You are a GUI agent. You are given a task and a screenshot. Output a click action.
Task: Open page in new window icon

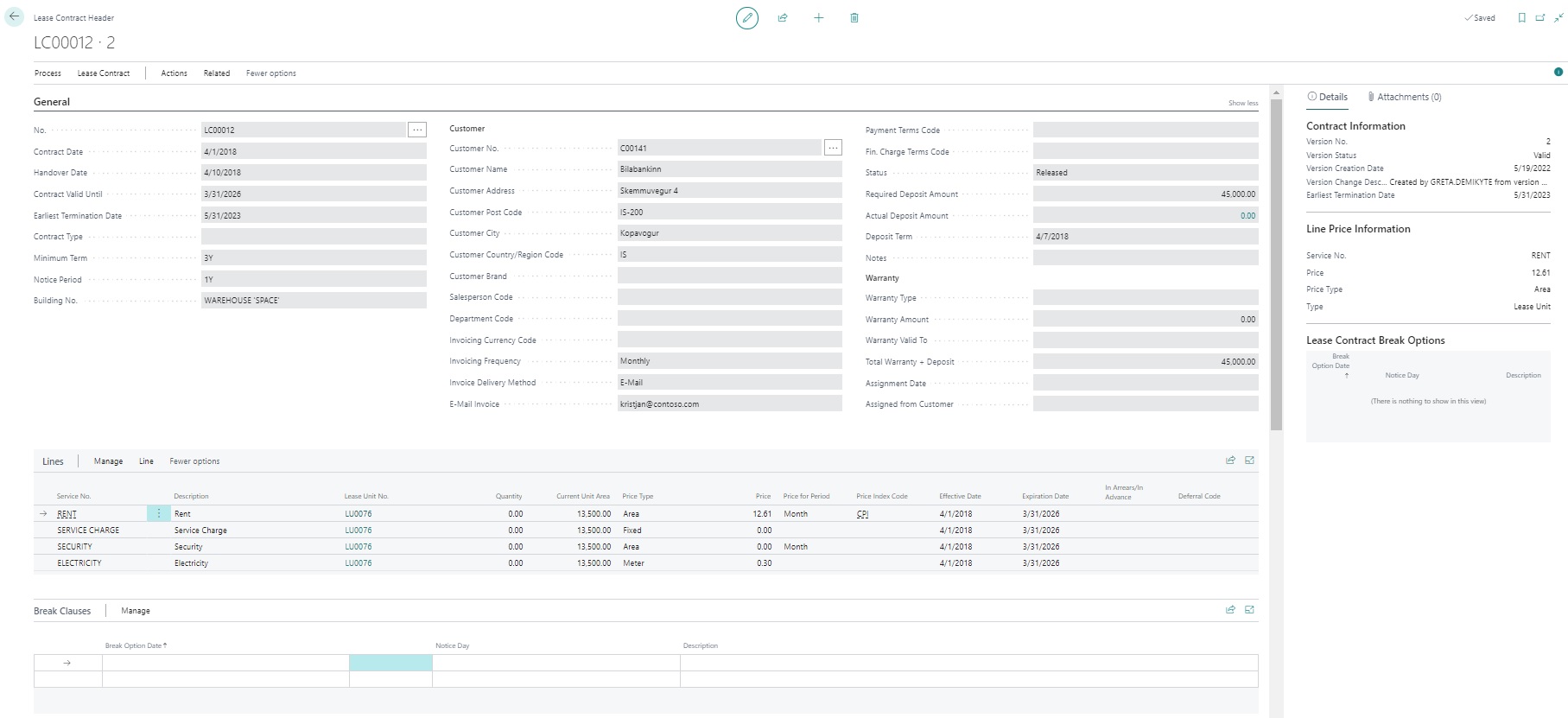click(x=1539, y=17)
